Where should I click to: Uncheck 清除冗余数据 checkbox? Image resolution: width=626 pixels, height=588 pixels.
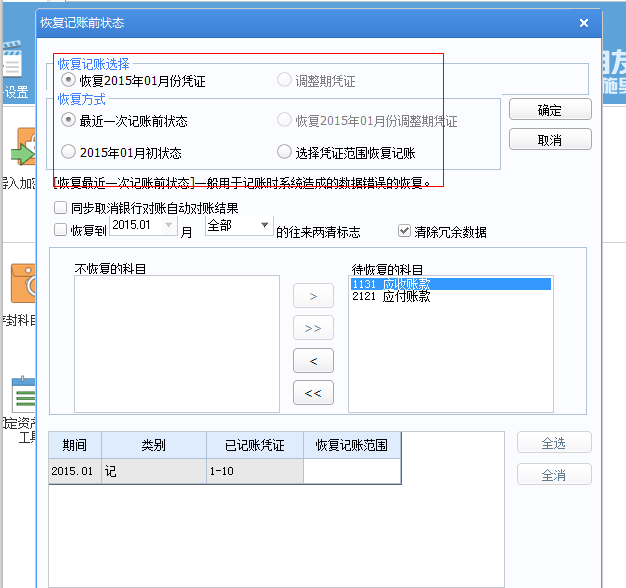[x=404, y=231]
